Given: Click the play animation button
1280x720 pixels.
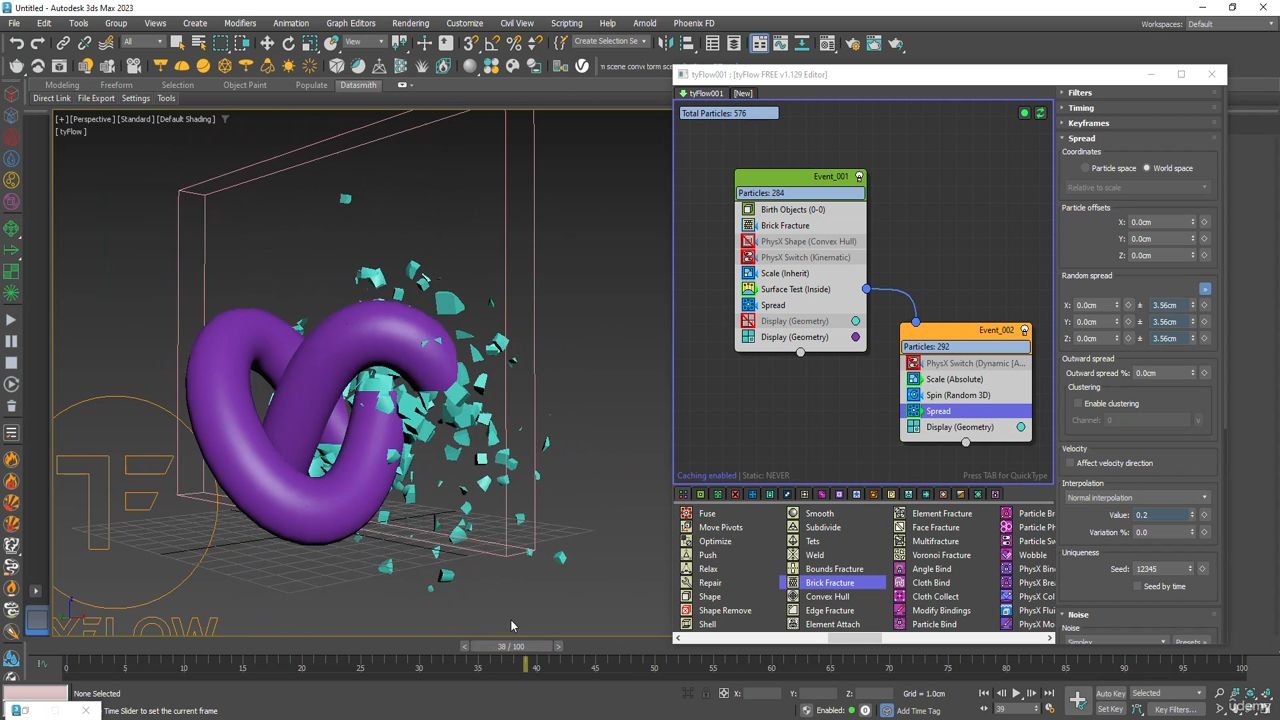Looking at the screenshot, I should click(1016, 693).
